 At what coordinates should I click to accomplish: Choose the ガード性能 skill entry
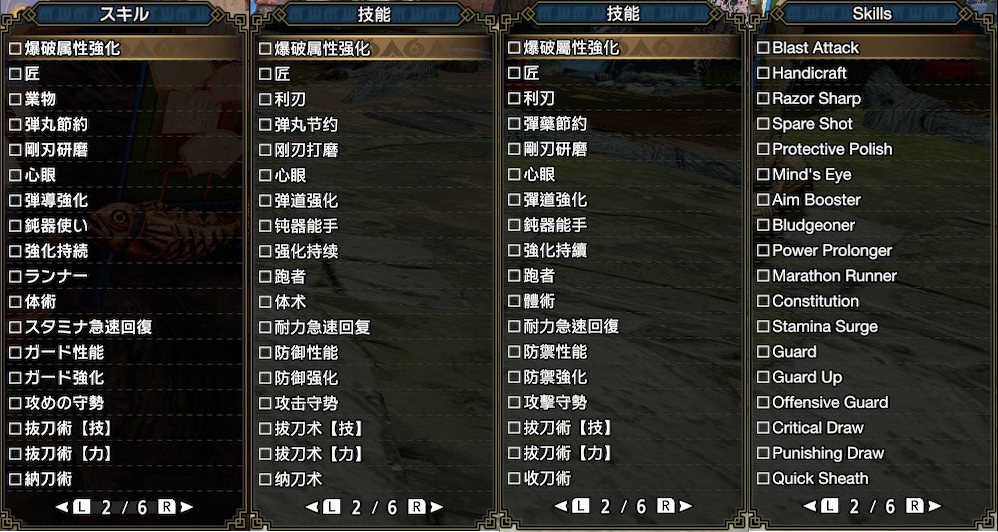[x=124, y=352]
